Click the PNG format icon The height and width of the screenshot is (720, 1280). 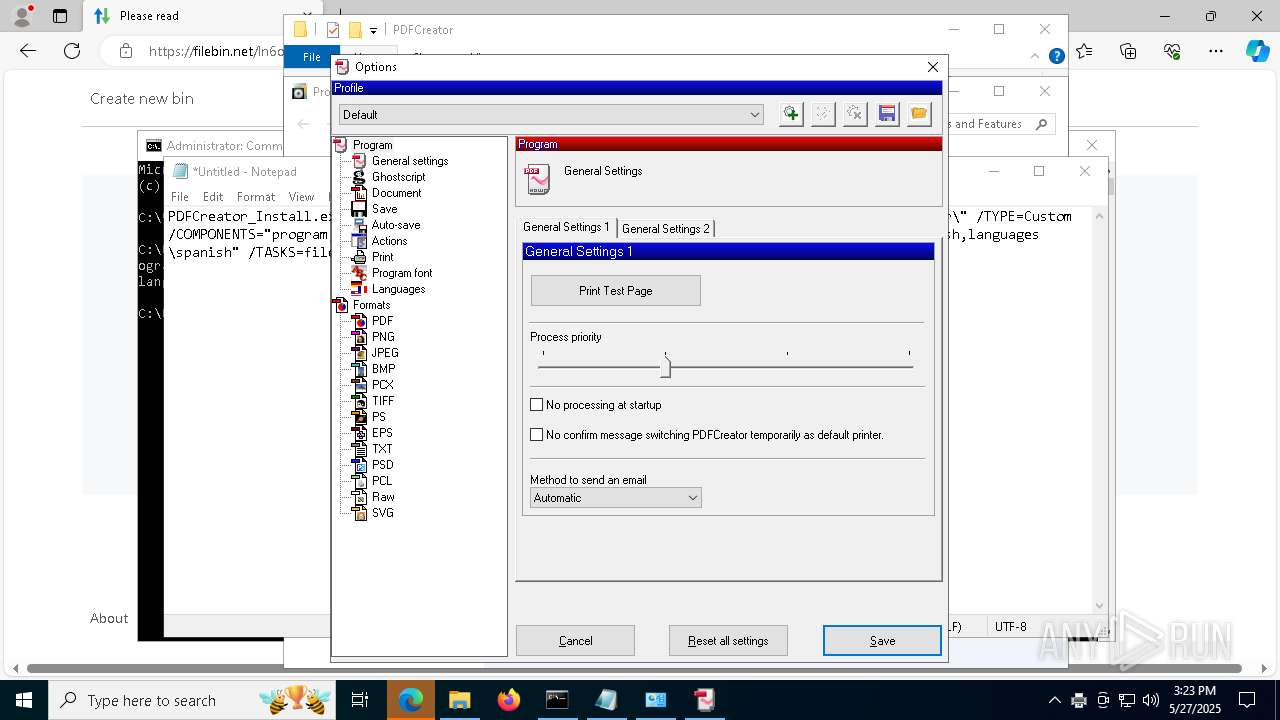click(359, 337)
